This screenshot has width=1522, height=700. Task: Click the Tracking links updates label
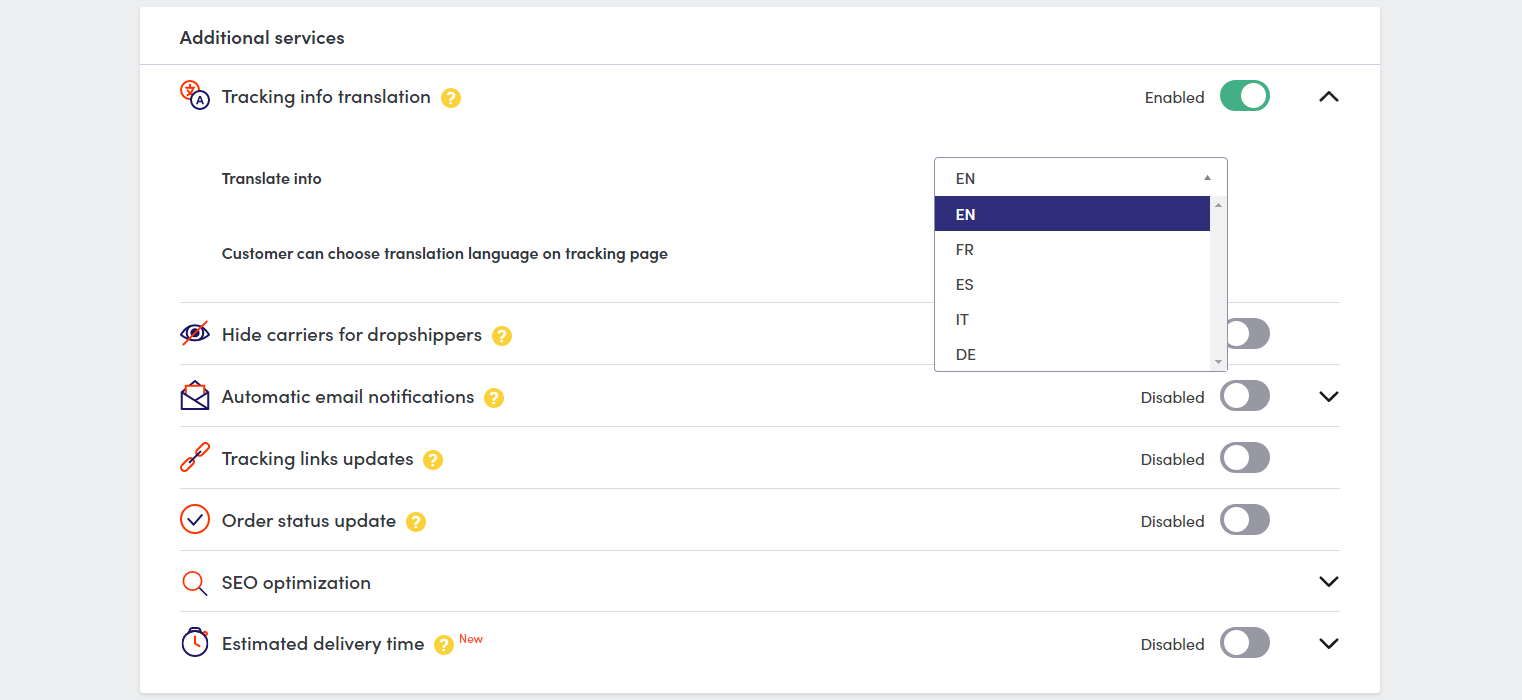coord(317,459)
